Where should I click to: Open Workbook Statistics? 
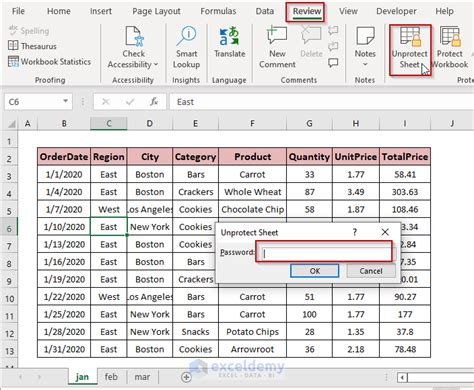49,62
